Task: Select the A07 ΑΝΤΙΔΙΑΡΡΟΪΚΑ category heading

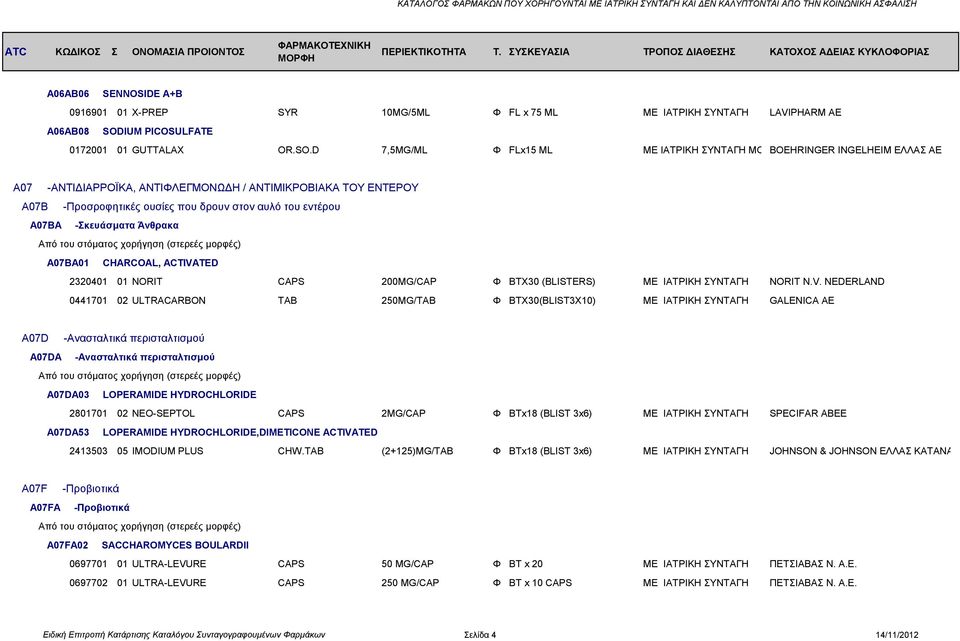Action: pyautogui.click(x=216, y=187)
